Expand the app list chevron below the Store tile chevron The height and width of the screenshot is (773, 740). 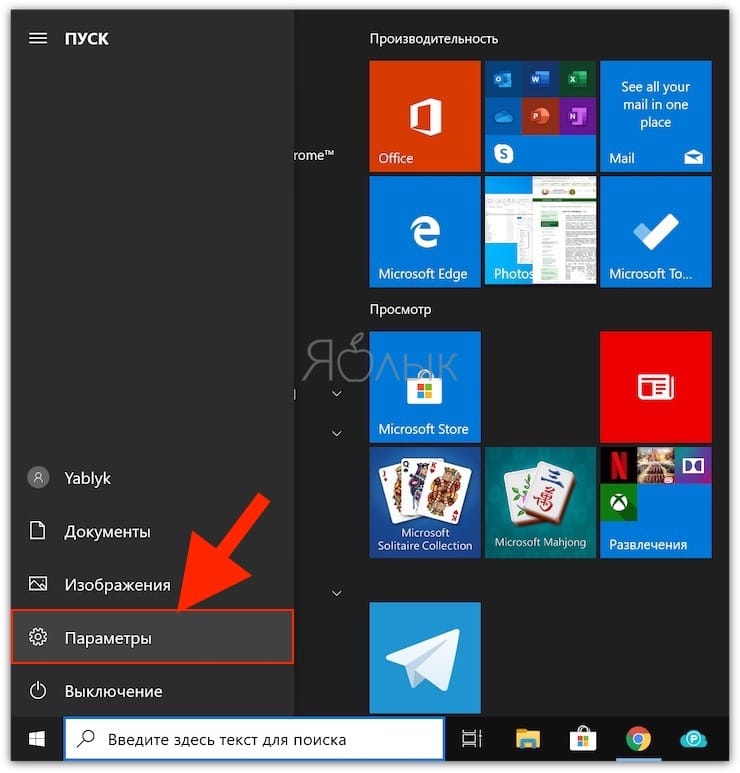coord(337,433)
